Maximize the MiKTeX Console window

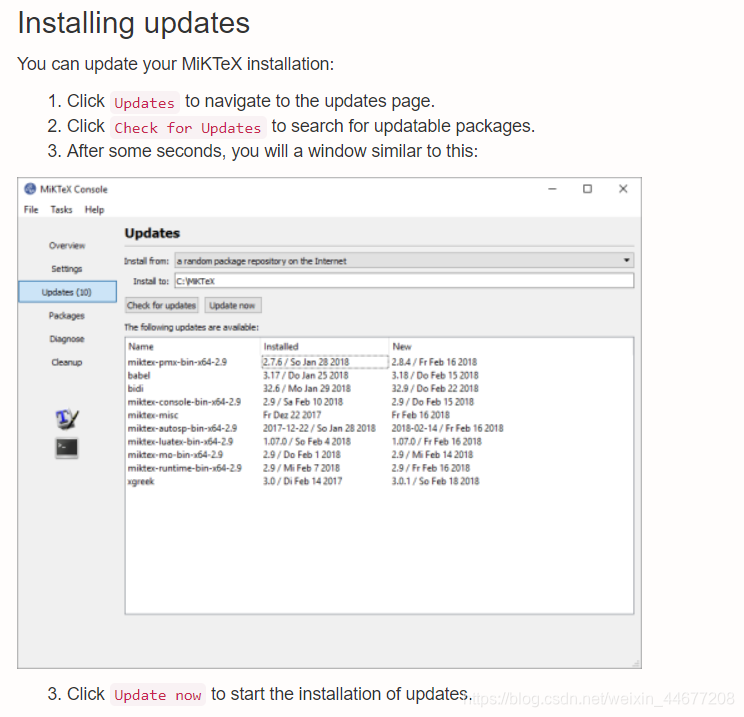pyautogui.click(x=587, y=189)
